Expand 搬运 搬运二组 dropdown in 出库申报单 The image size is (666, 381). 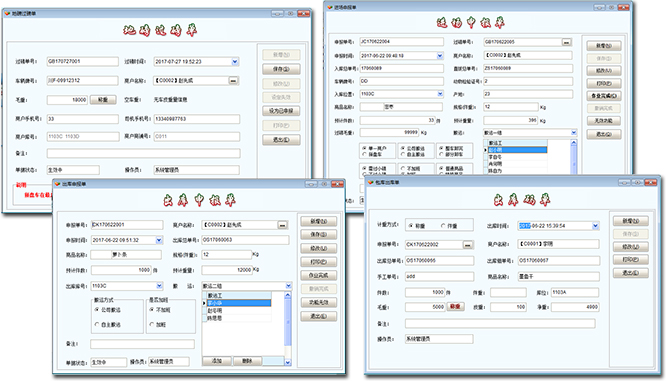(288, 286)
